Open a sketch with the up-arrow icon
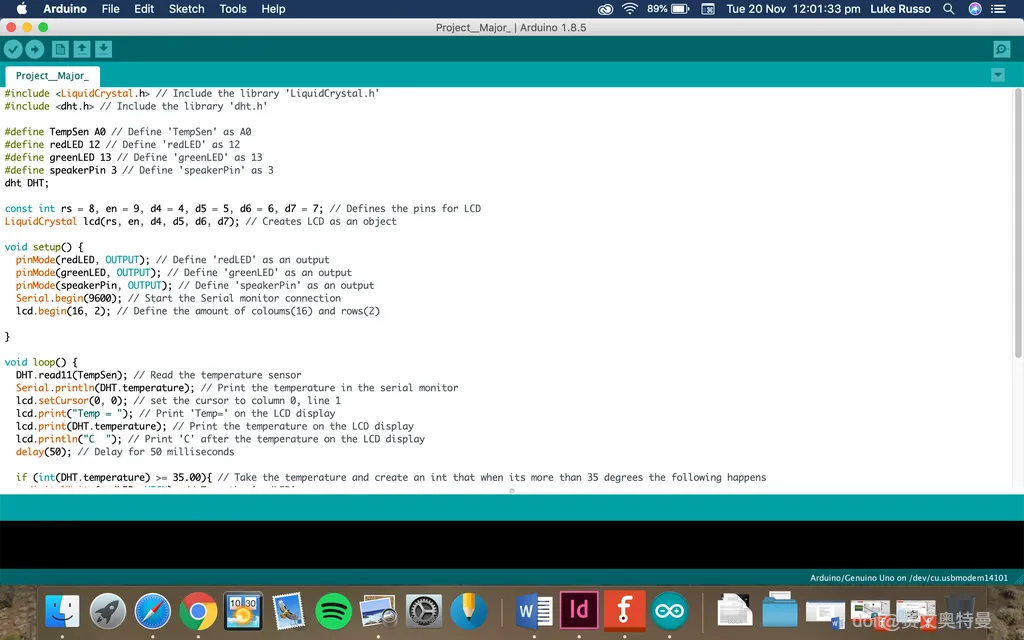Image resolution: width=1024 pixels, height=640 pixels. pos(82,49)
